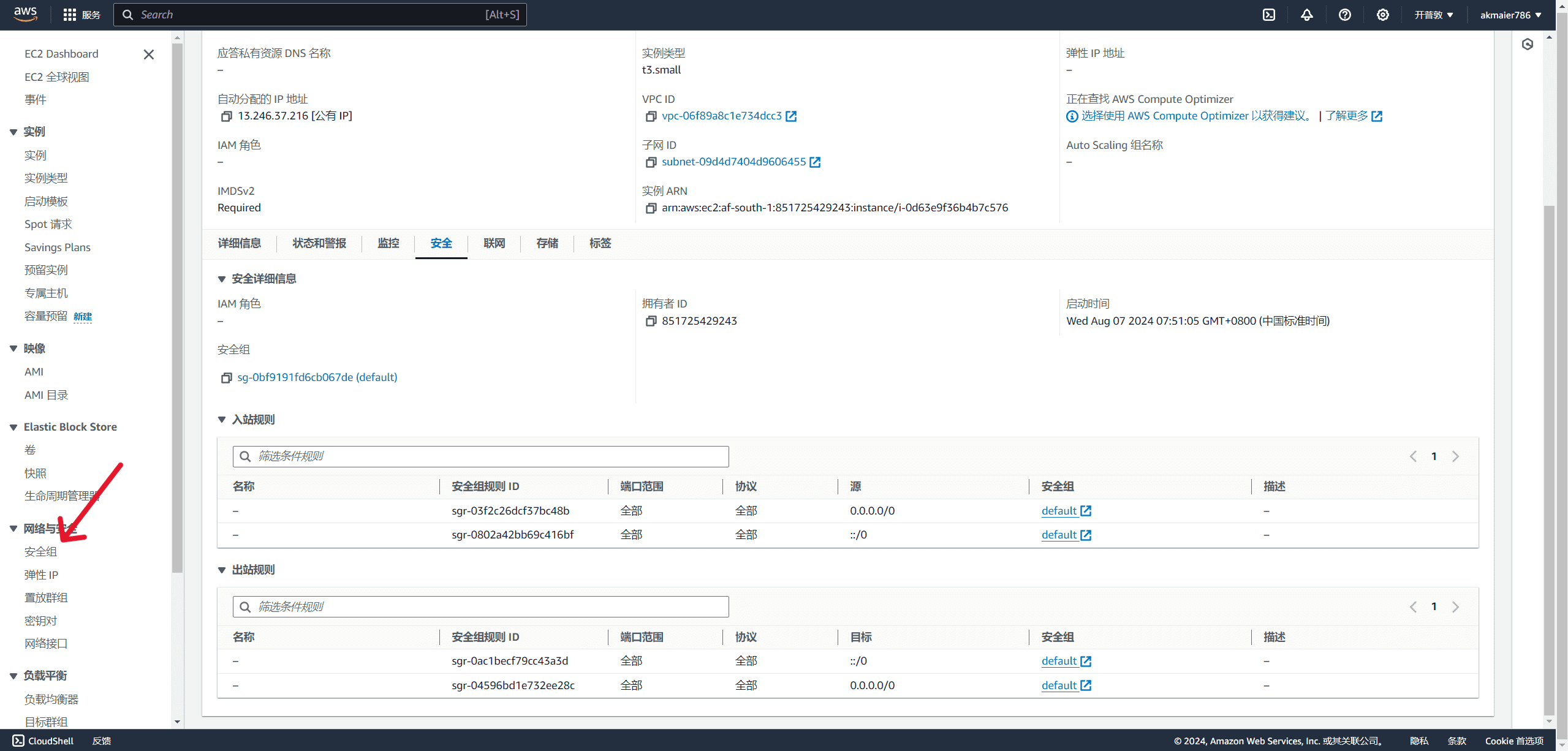1568x751 pixels.
Task: Open Savings Plans in sidebar
Action: (58, 247)
